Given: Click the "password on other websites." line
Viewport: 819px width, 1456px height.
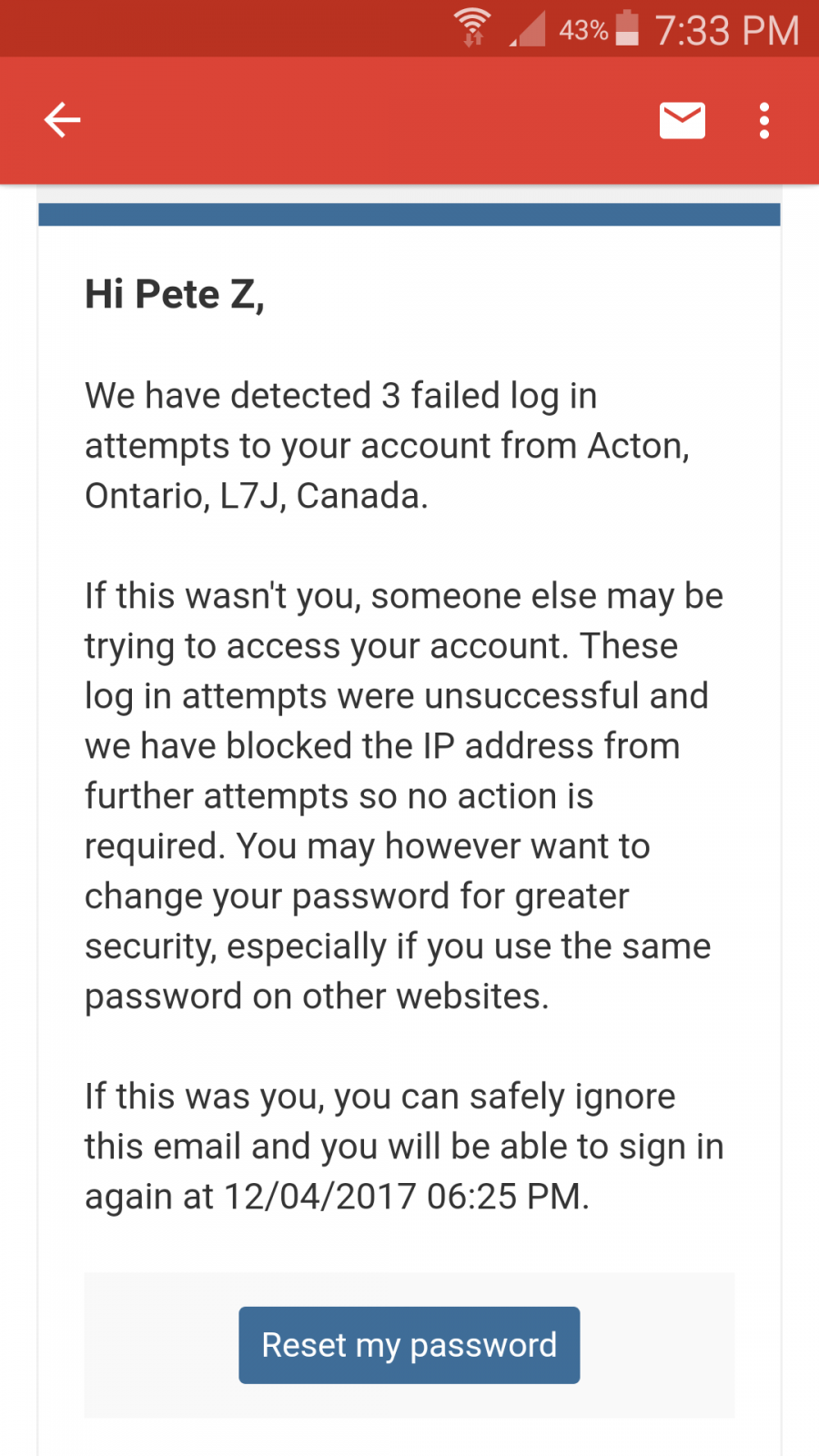Looking at the screenshot, I should (x=317, y=996).
